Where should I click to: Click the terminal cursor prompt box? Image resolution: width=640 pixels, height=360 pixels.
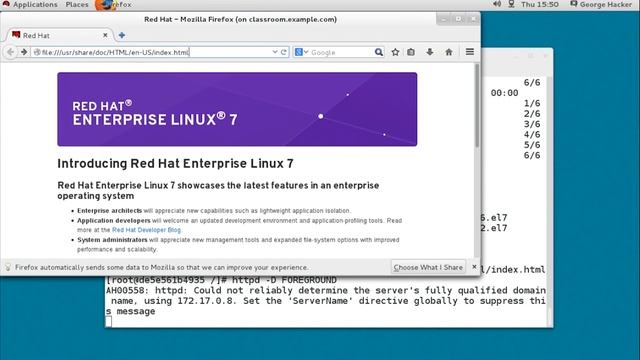[x=109, y=322]
